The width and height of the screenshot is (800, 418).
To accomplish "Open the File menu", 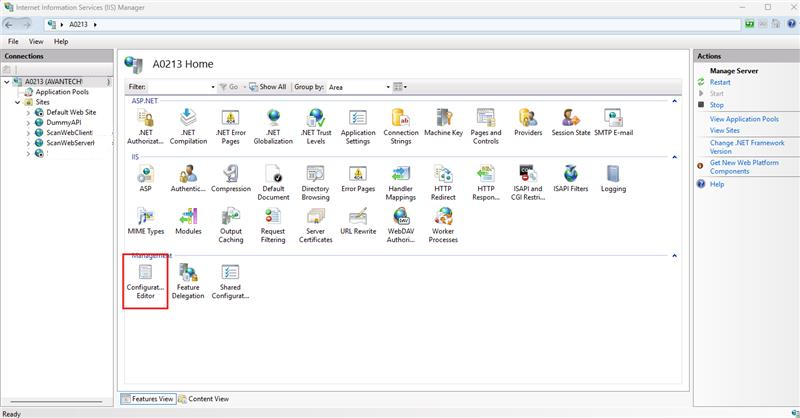I will click(x=13, y=41).
